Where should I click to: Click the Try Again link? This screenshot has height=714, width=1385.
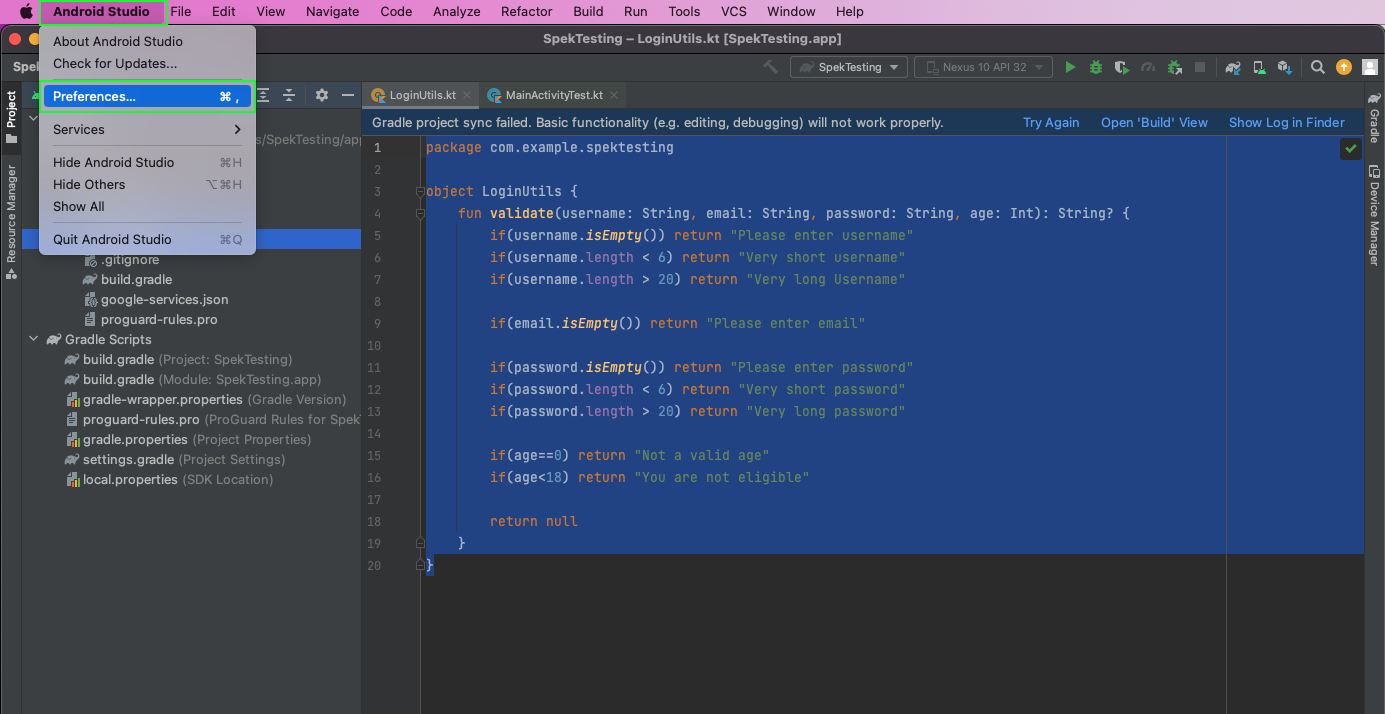point(1051,122)
